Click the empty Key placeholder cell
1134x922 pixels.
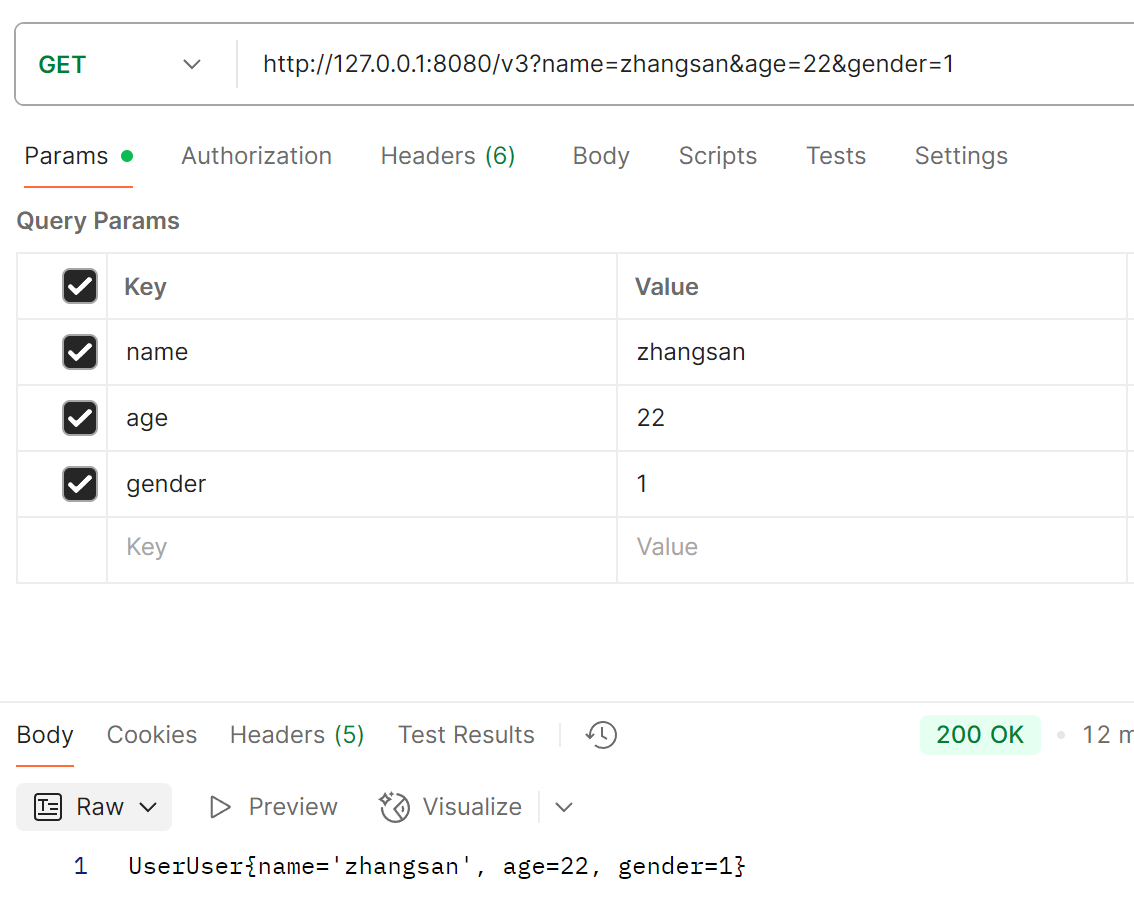click(x=360, y=547)
